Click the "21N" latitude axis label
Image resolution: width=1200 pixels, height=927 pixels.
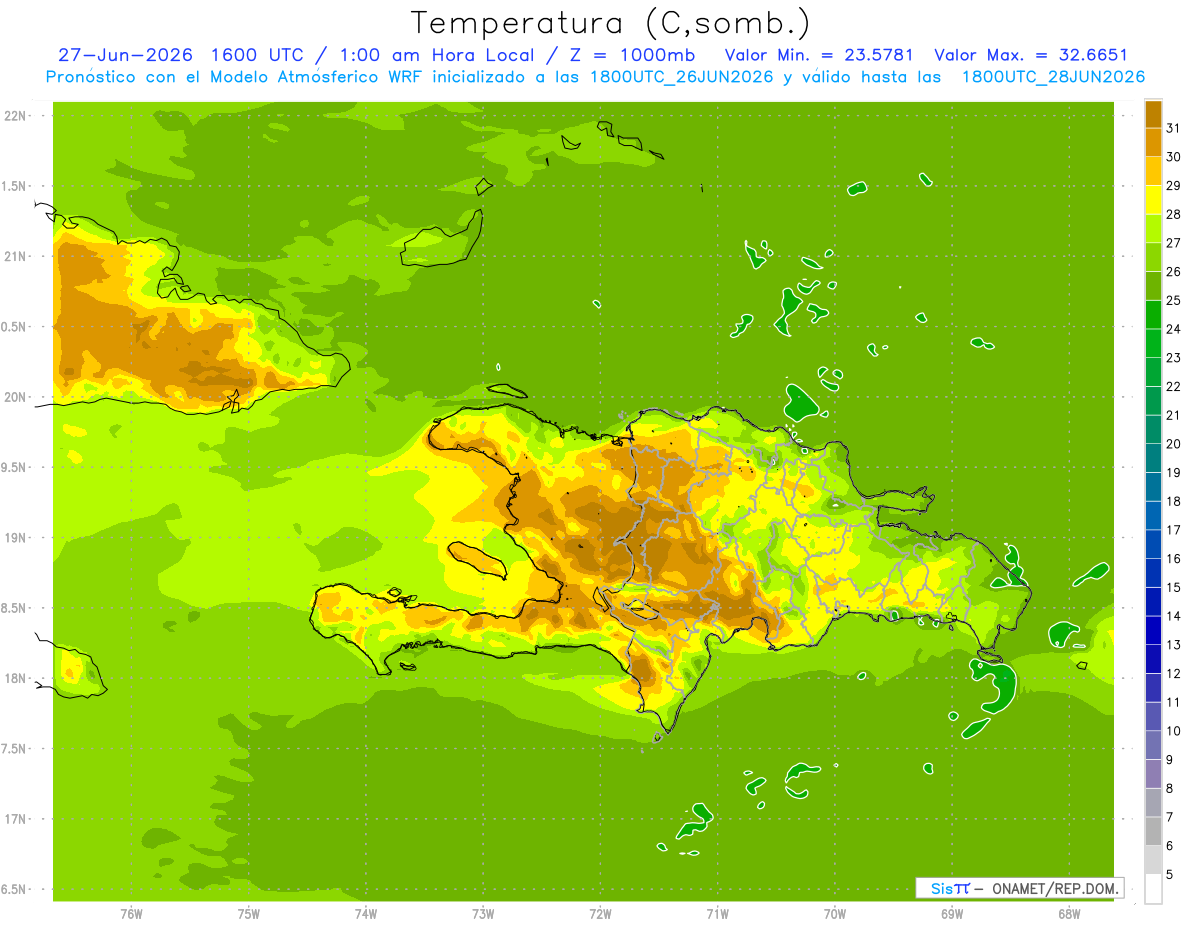(x=15, y=257)
